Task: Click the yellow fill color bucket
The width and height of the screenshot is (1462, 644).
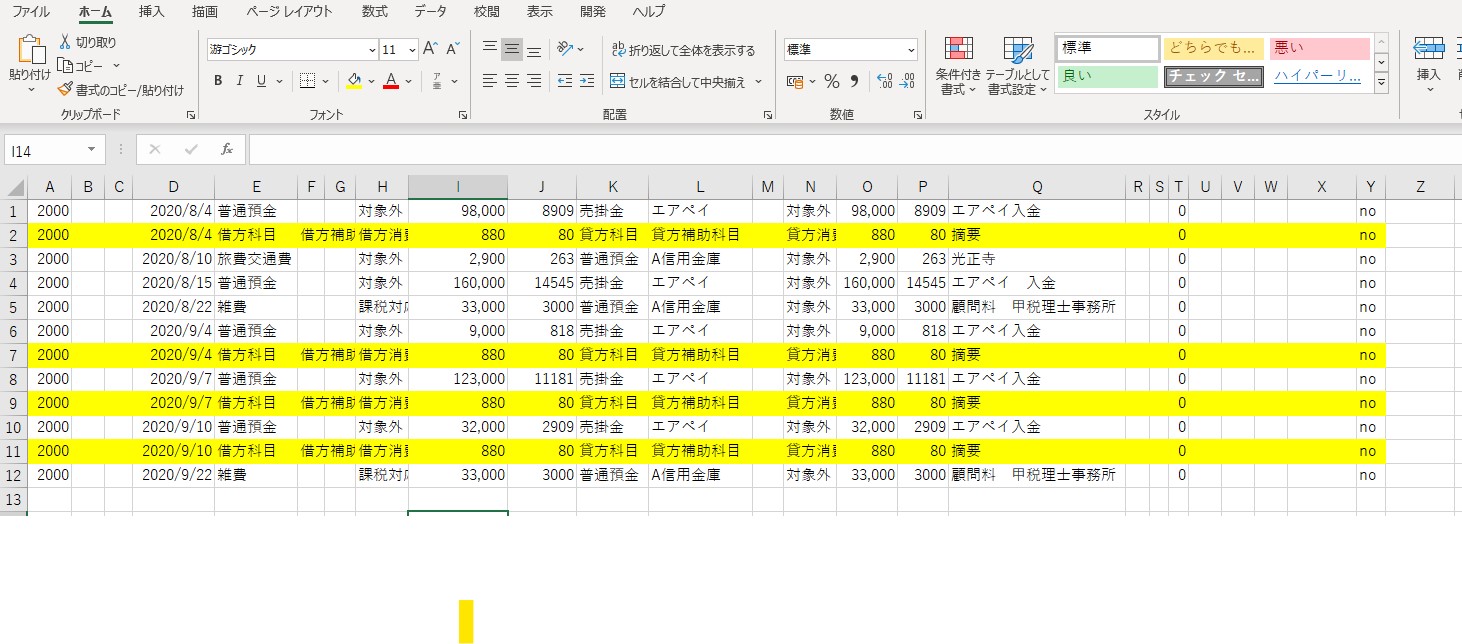Action: (x=354, y=81)
